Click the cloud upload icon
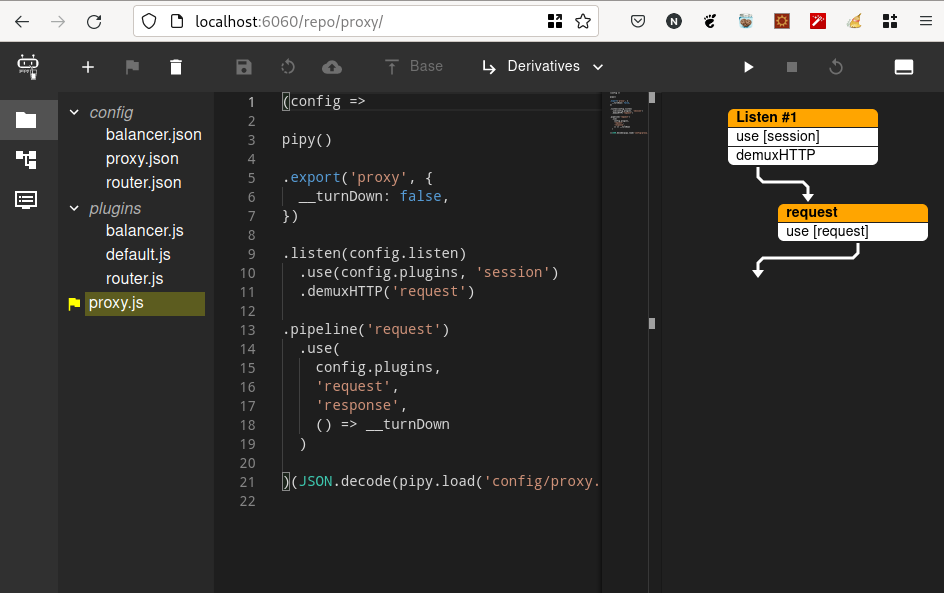 (x=331, y=67)
